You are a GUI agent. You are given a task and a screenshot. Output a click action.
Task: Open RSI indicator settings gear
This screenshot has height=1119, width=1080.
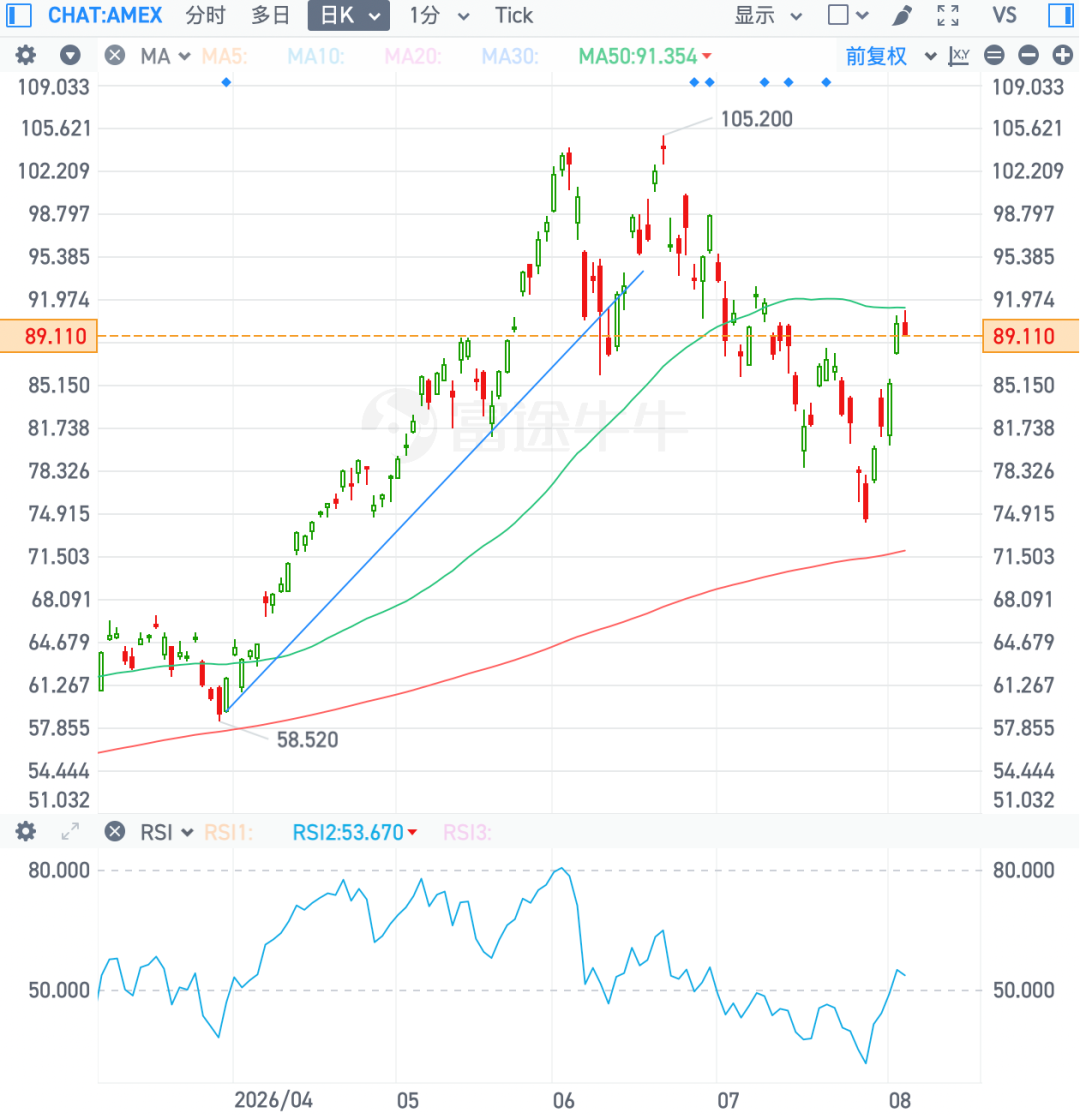point(26,831)
